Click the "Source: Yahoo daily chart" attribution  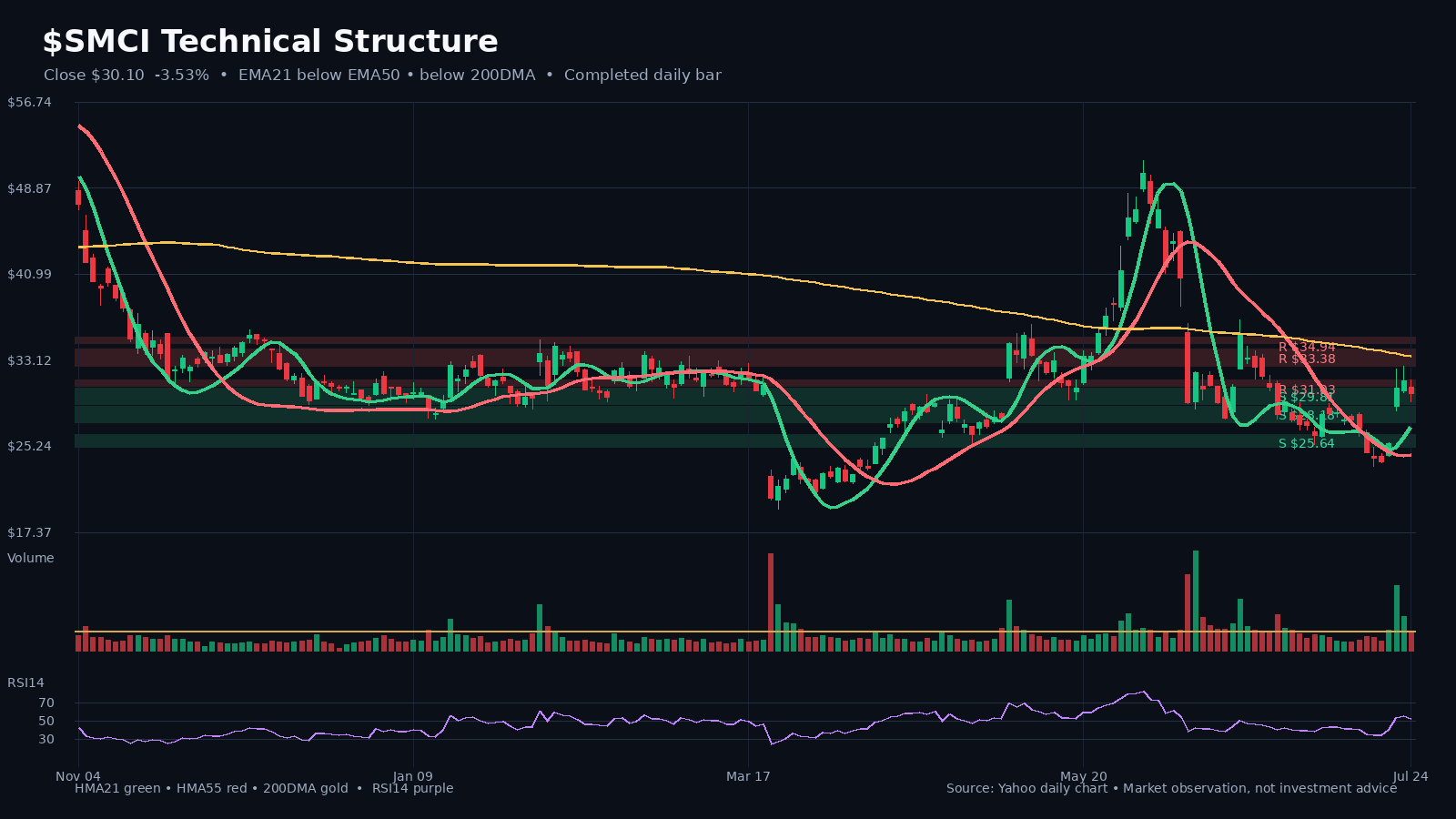click(x=1027, y=788)
